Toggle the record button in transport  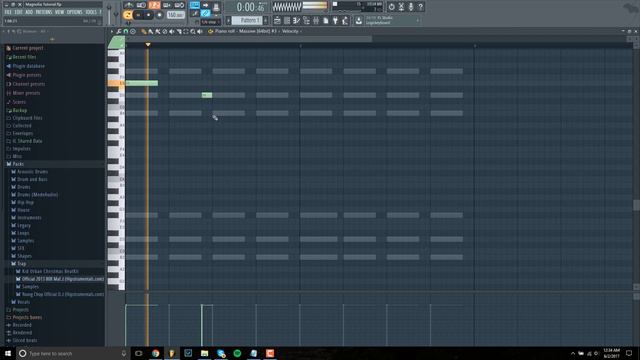tap(159, 15)
